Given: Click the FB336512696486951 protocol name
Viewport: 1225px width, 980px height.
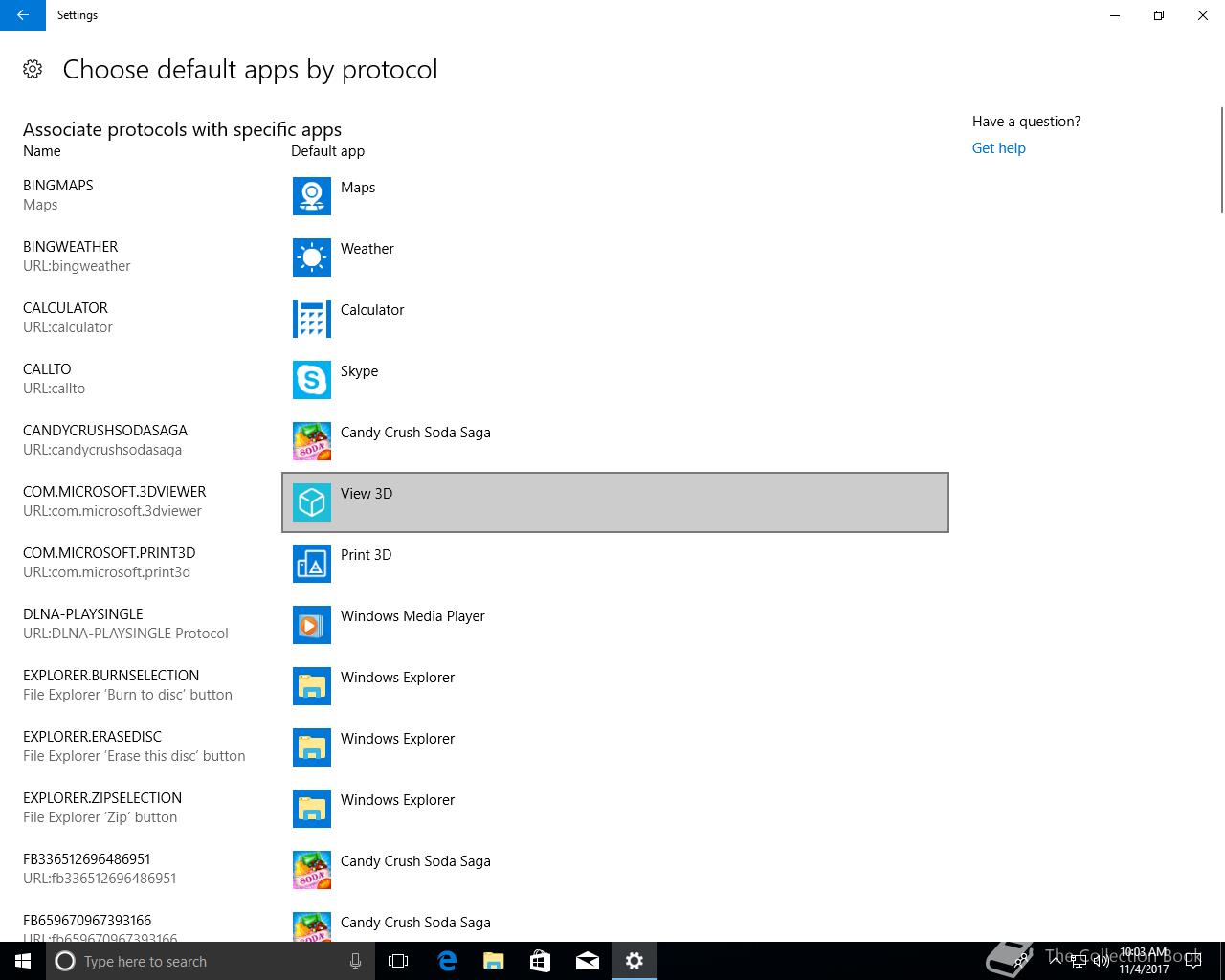Looking at the screenshot, I should click(x=87, y=859).
